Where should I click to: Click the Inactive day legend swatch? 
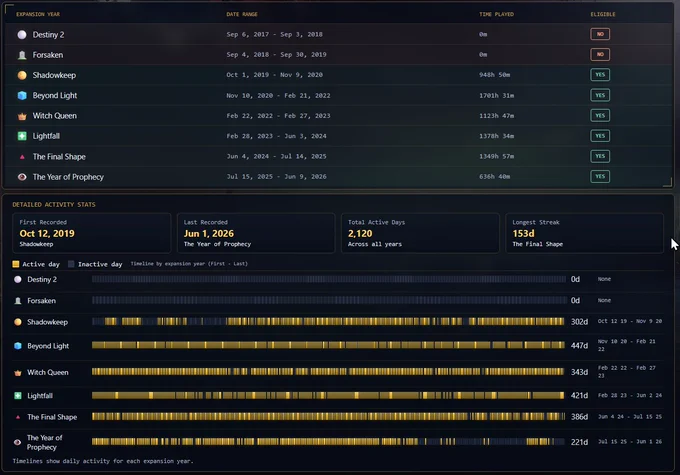(x=71, y=264)
